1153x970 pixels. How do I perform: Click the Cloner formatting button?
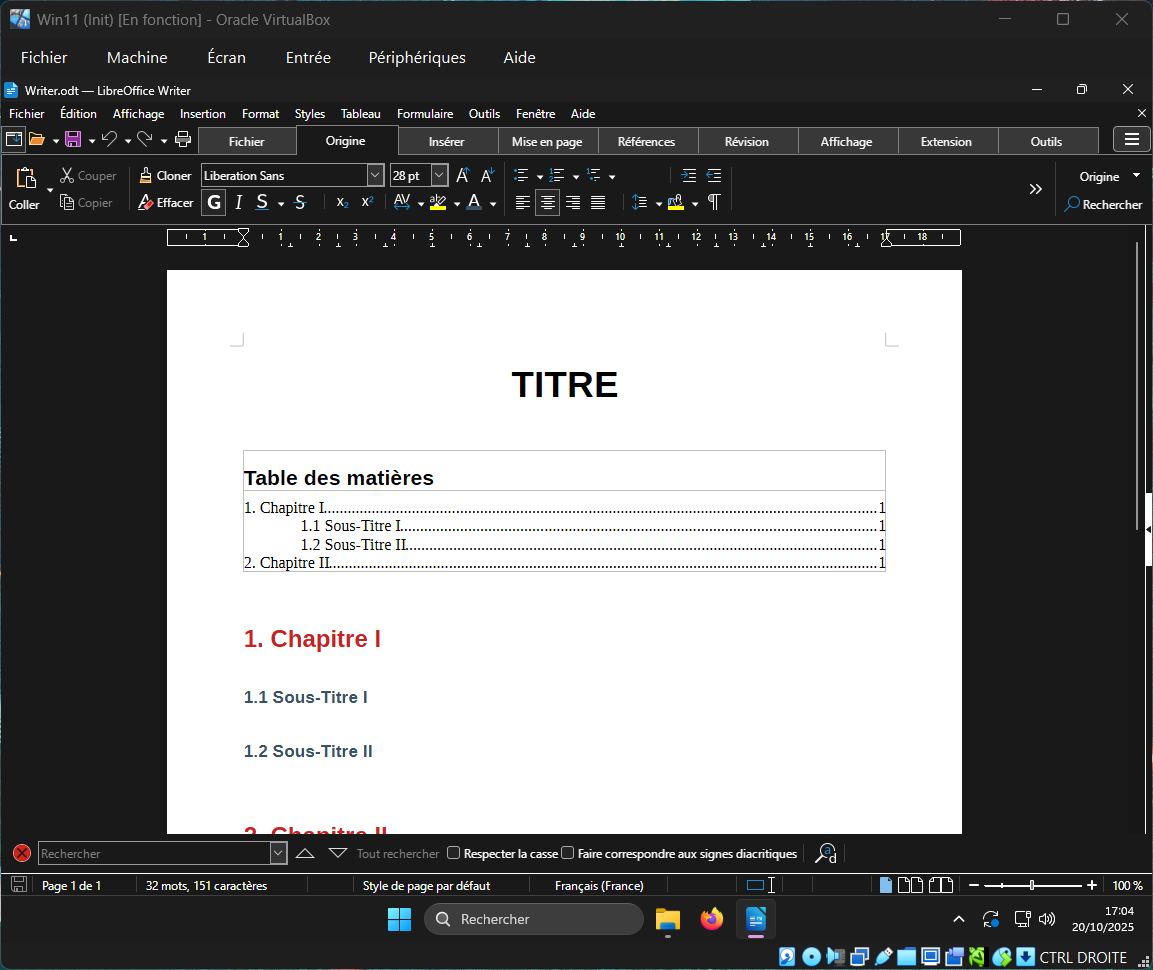click(x=165, y=176)
